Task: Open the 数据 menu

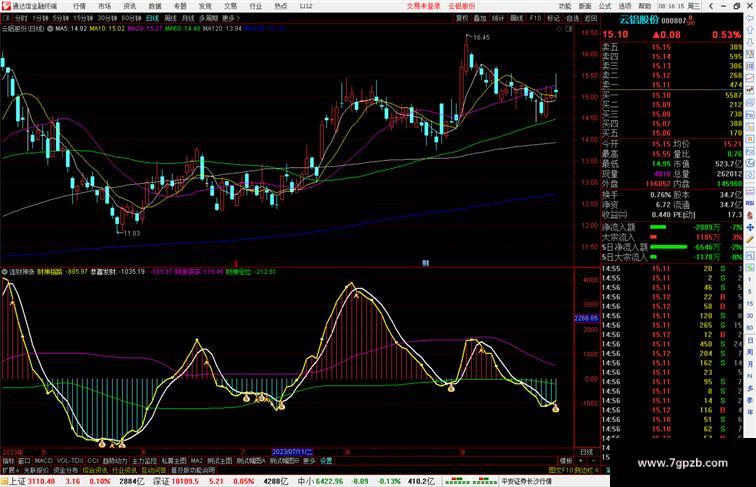Action: coord(155,6)
